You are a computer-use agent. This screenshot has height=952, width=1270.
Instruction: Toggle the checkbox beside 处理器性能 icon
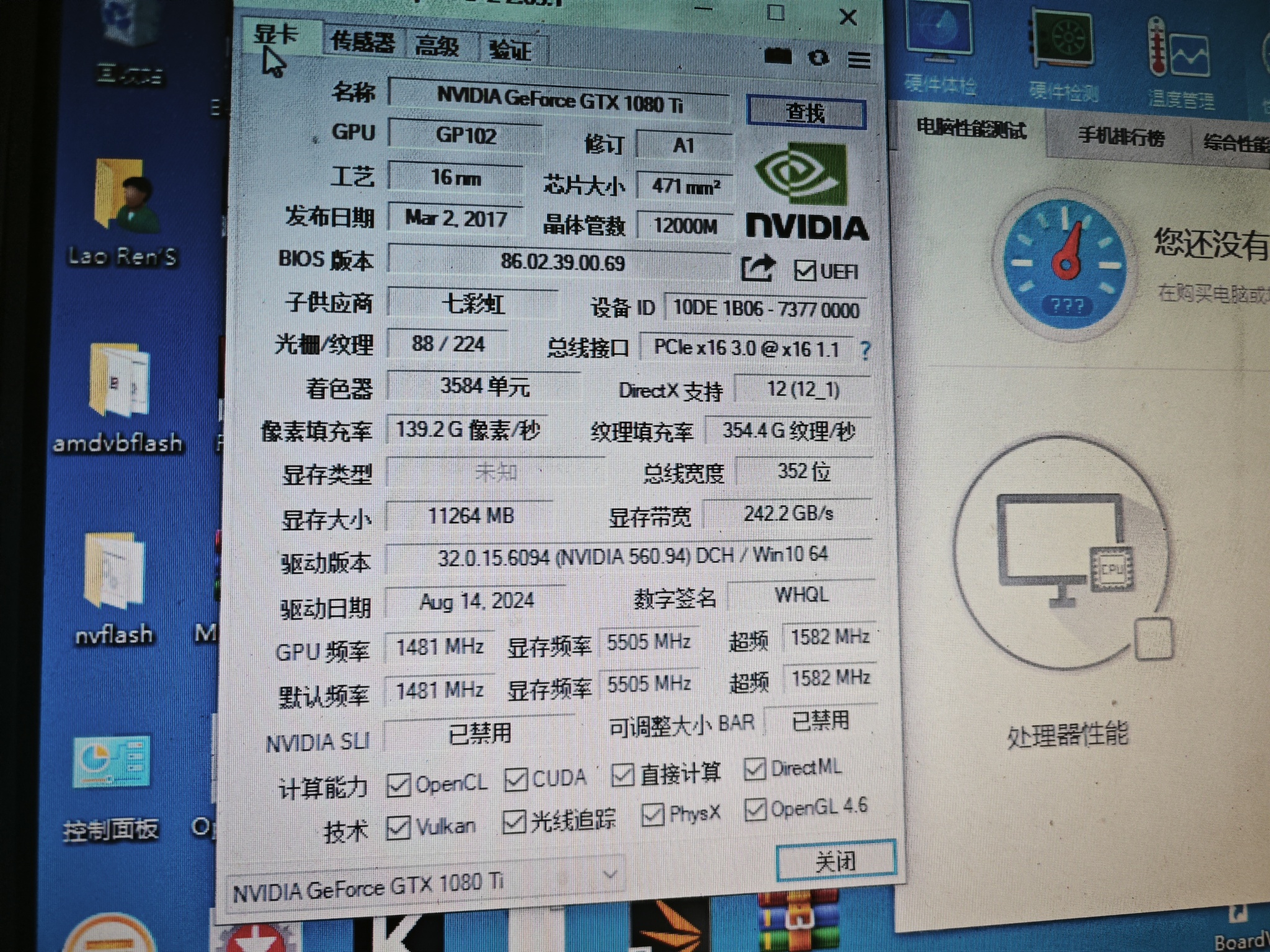pos(1153,638)
